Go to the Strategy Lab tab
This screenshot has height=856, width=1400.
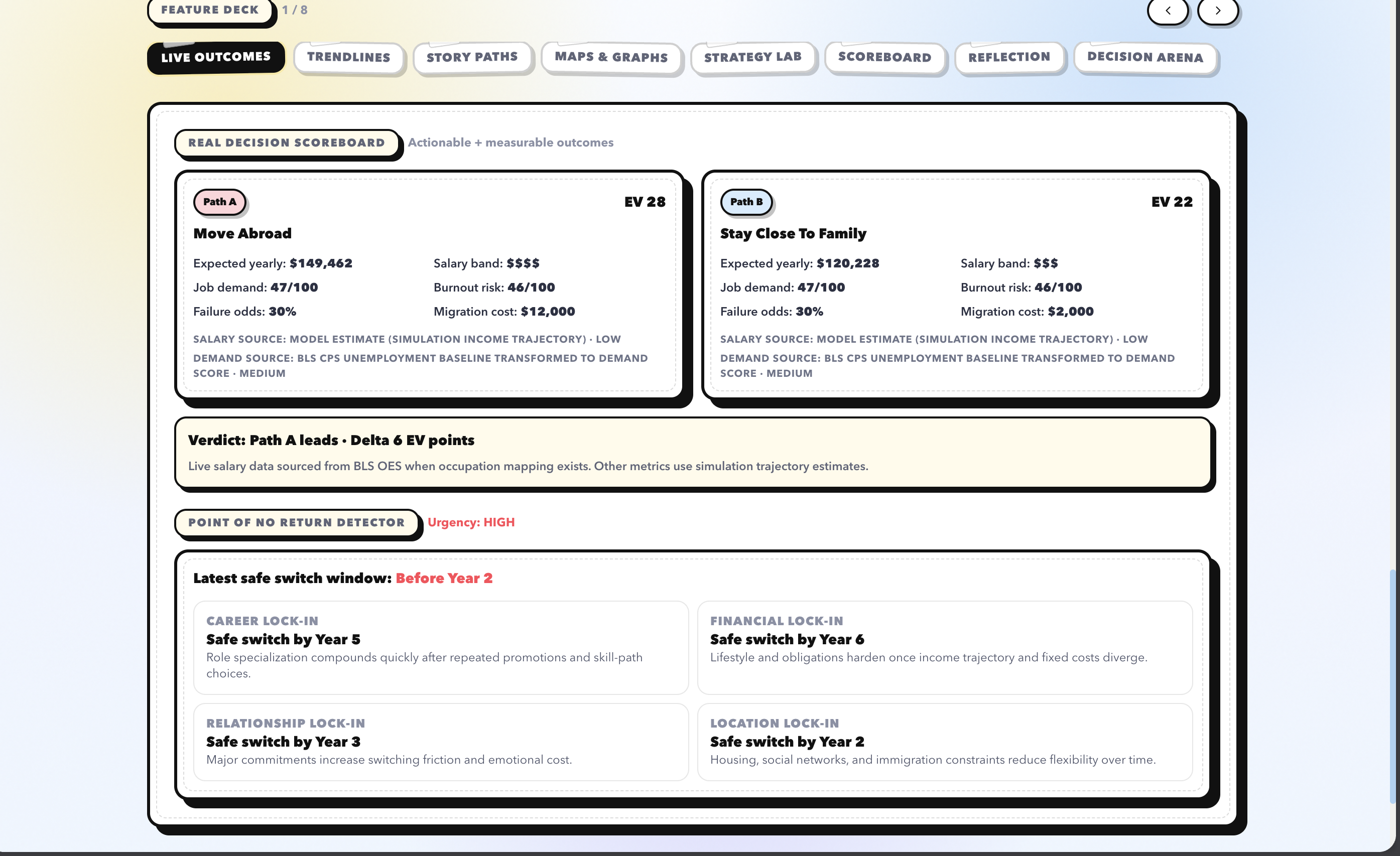753,57
